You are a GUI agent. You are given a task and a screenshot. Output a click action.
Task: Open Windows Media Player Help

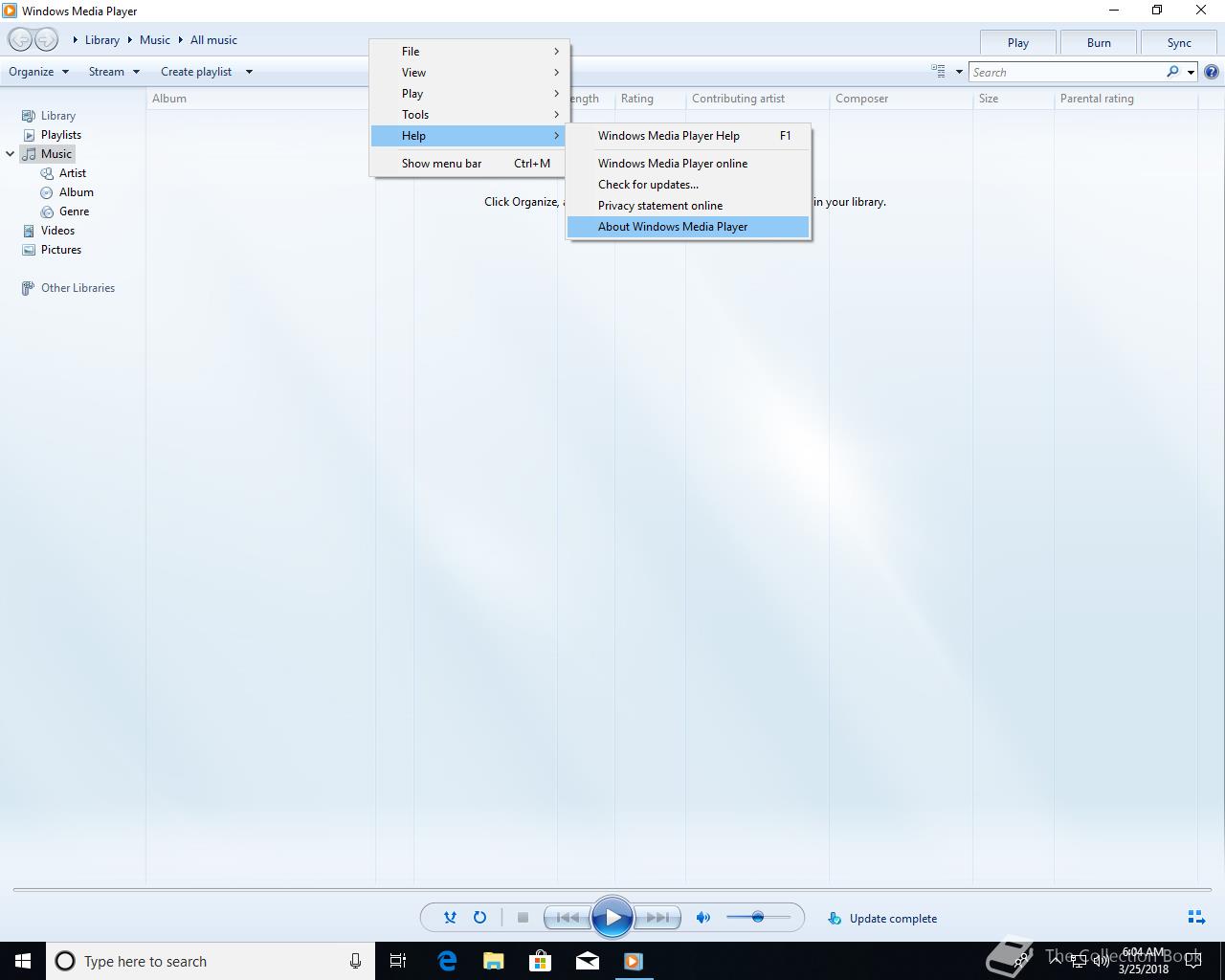click(x=688, y=136)
